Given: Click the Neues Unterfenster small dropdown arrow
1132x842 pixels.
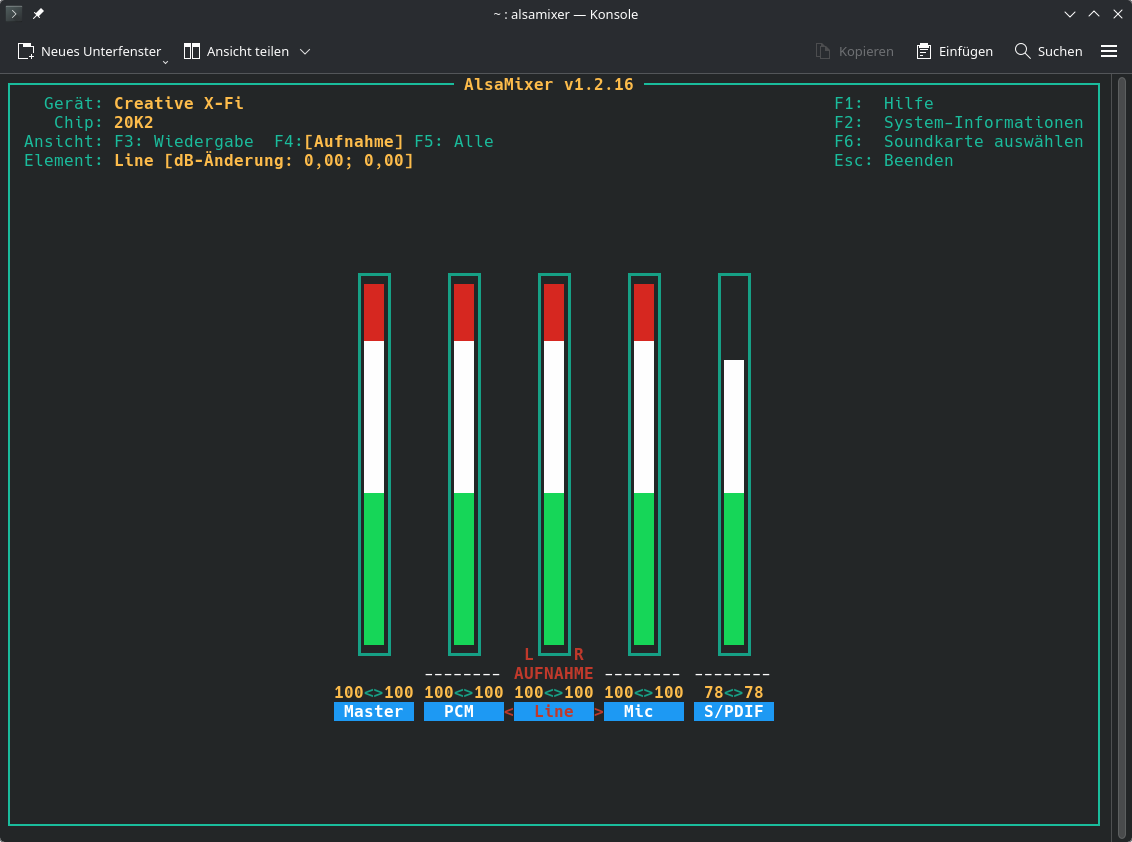Looking at the screenshot, I should click(165, 62).
